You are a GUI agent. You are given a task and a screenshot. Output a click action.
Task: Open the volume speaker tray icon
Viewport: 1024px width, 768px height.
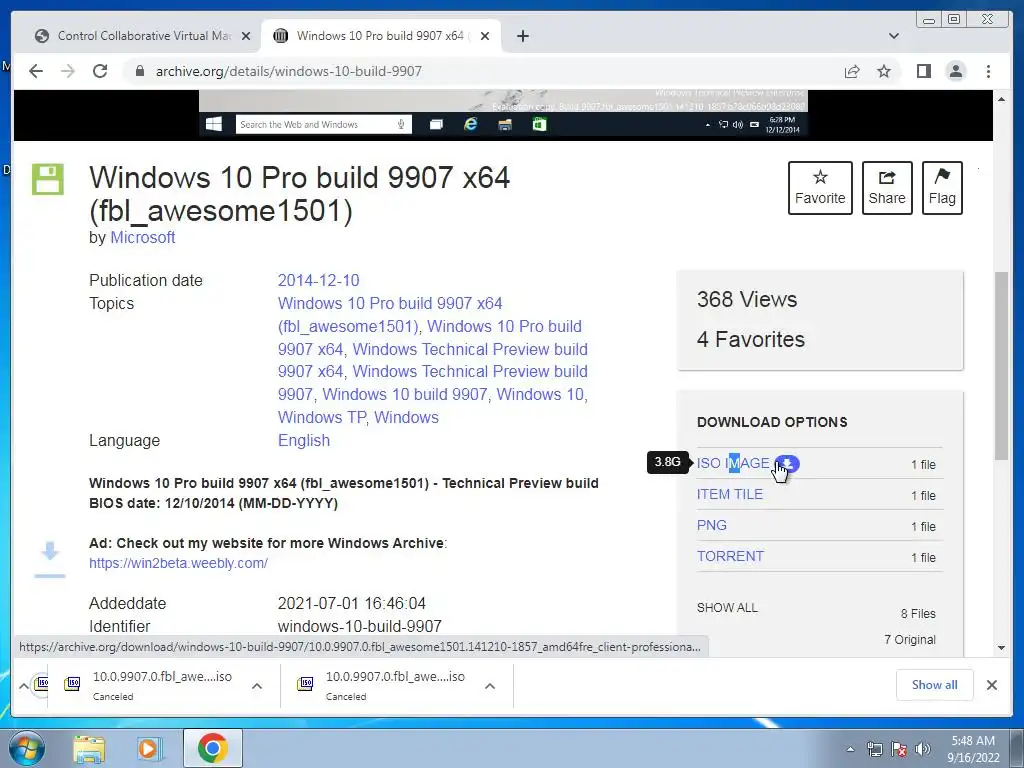click(923, 749)
